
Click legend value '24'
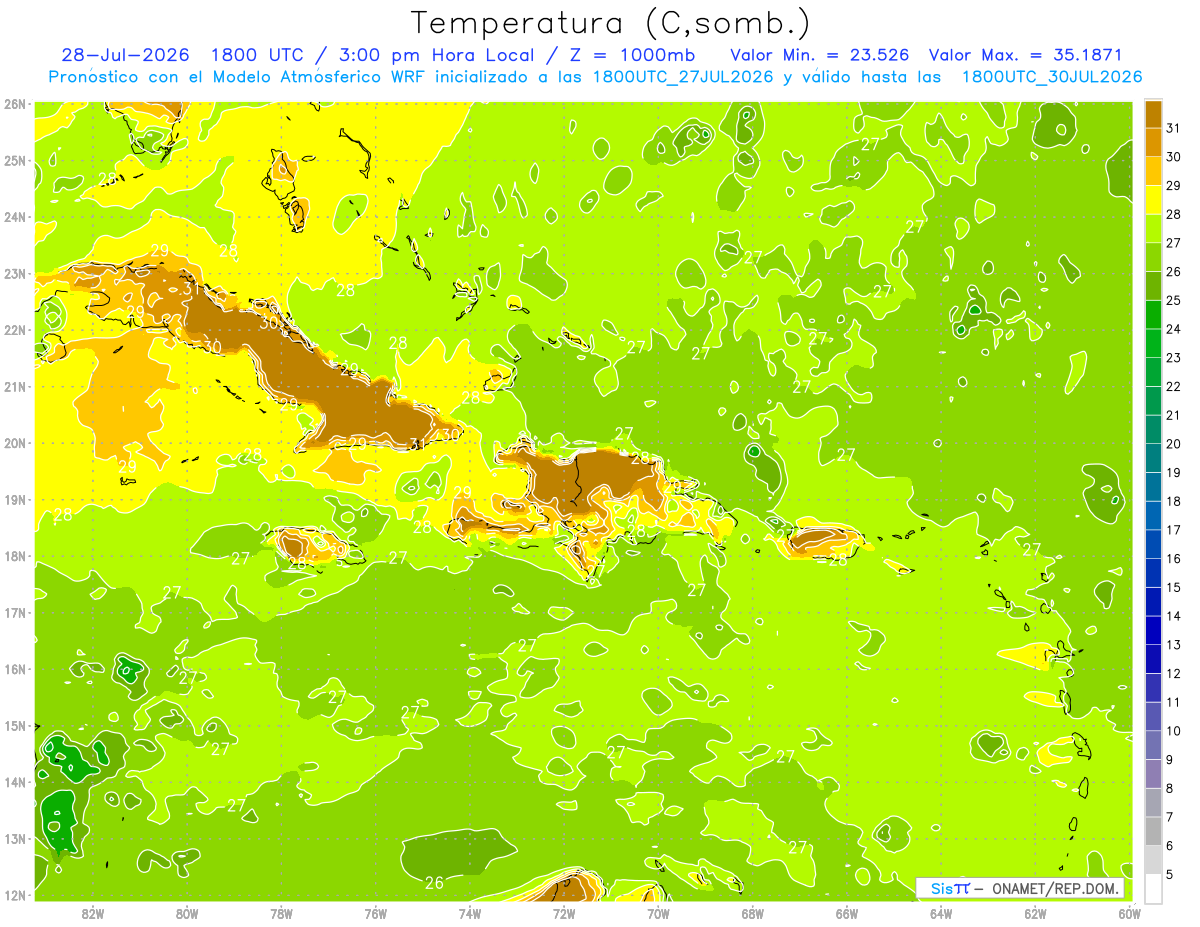[1173, 329]
